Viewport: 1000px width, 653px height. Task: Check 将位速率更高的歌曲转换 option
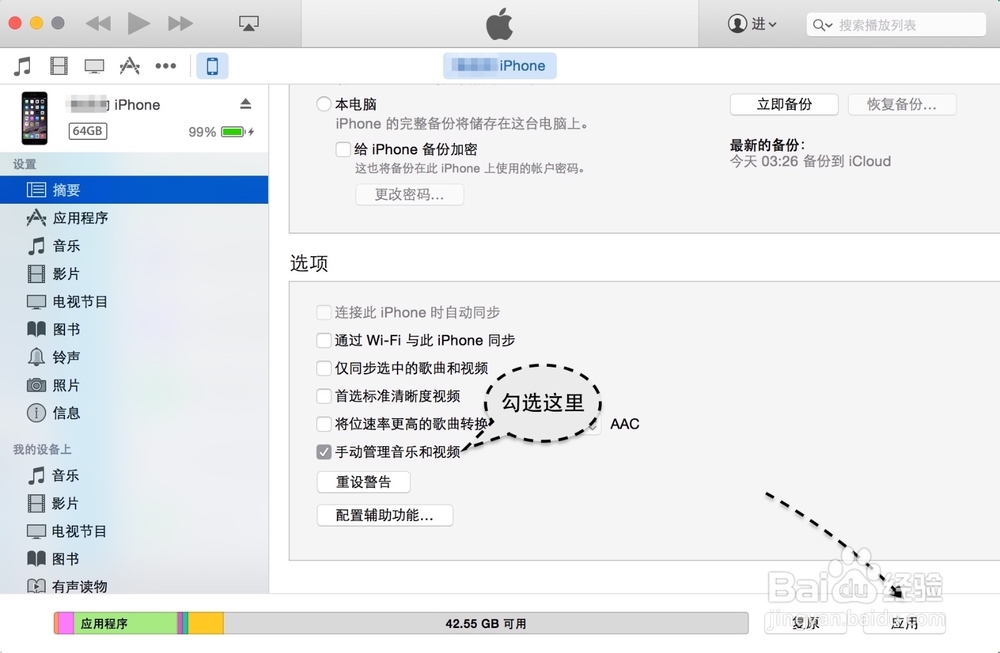pyautogui.click(x=324, y=424)
